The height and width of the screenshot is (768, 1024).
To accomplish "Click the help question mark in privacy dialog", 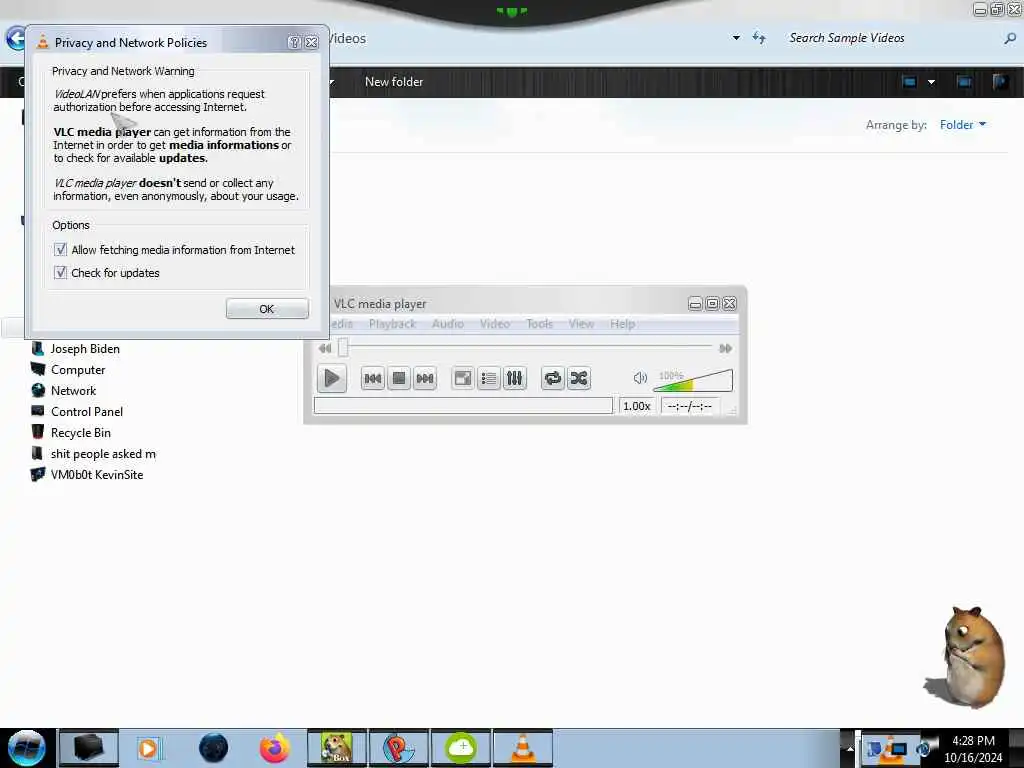I will 295,42.
